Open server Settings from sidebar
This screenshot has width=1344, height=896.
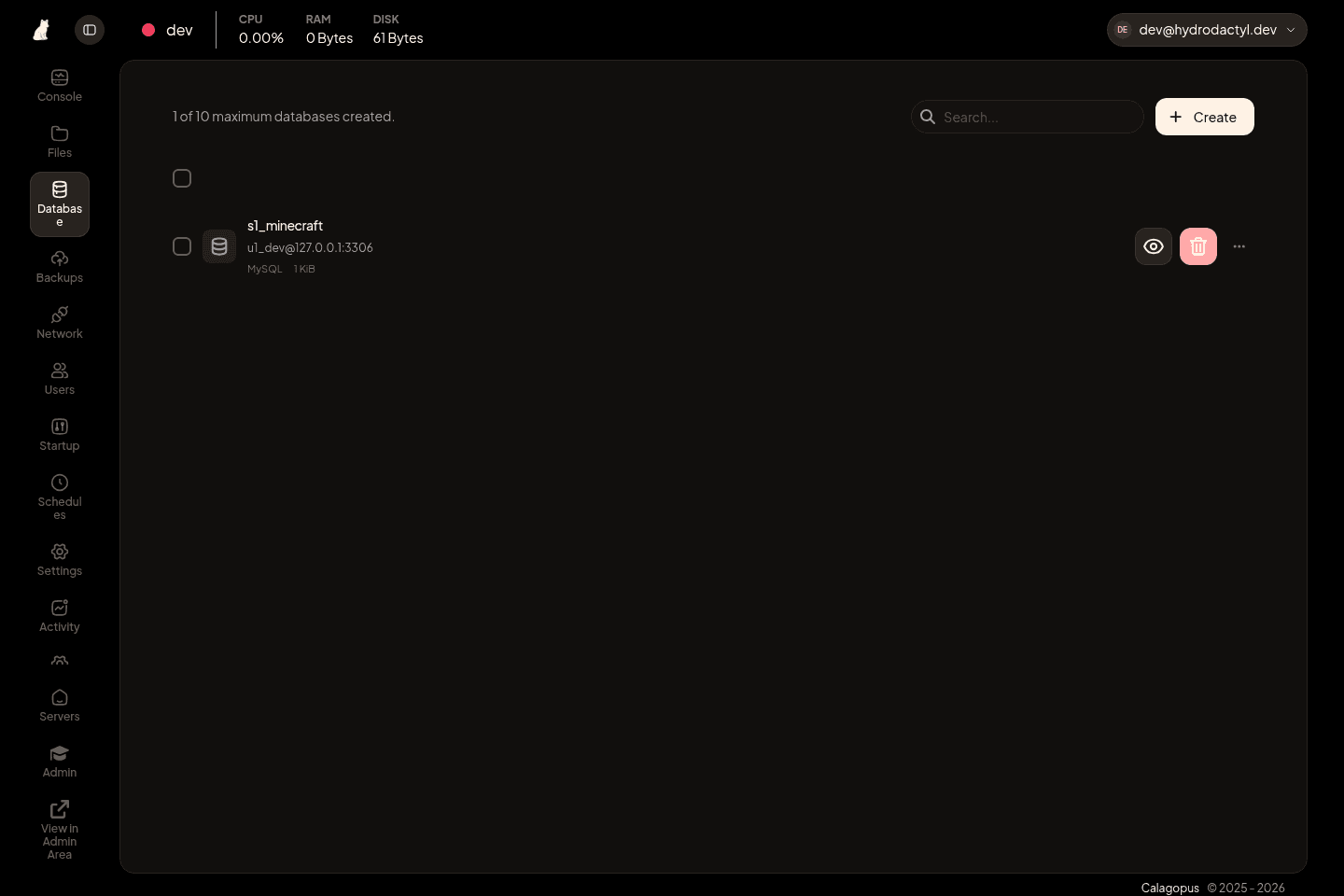coord(60,560)
